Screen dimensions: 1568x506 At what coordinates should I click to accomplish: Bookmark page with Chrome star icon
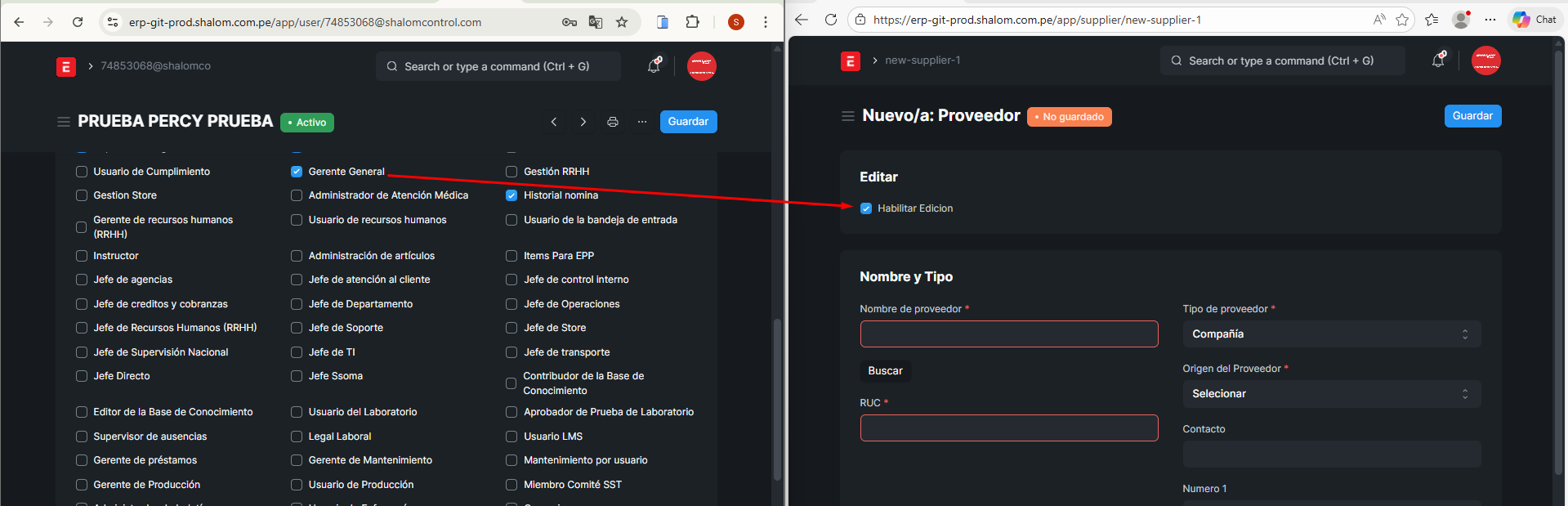(622, 22)
